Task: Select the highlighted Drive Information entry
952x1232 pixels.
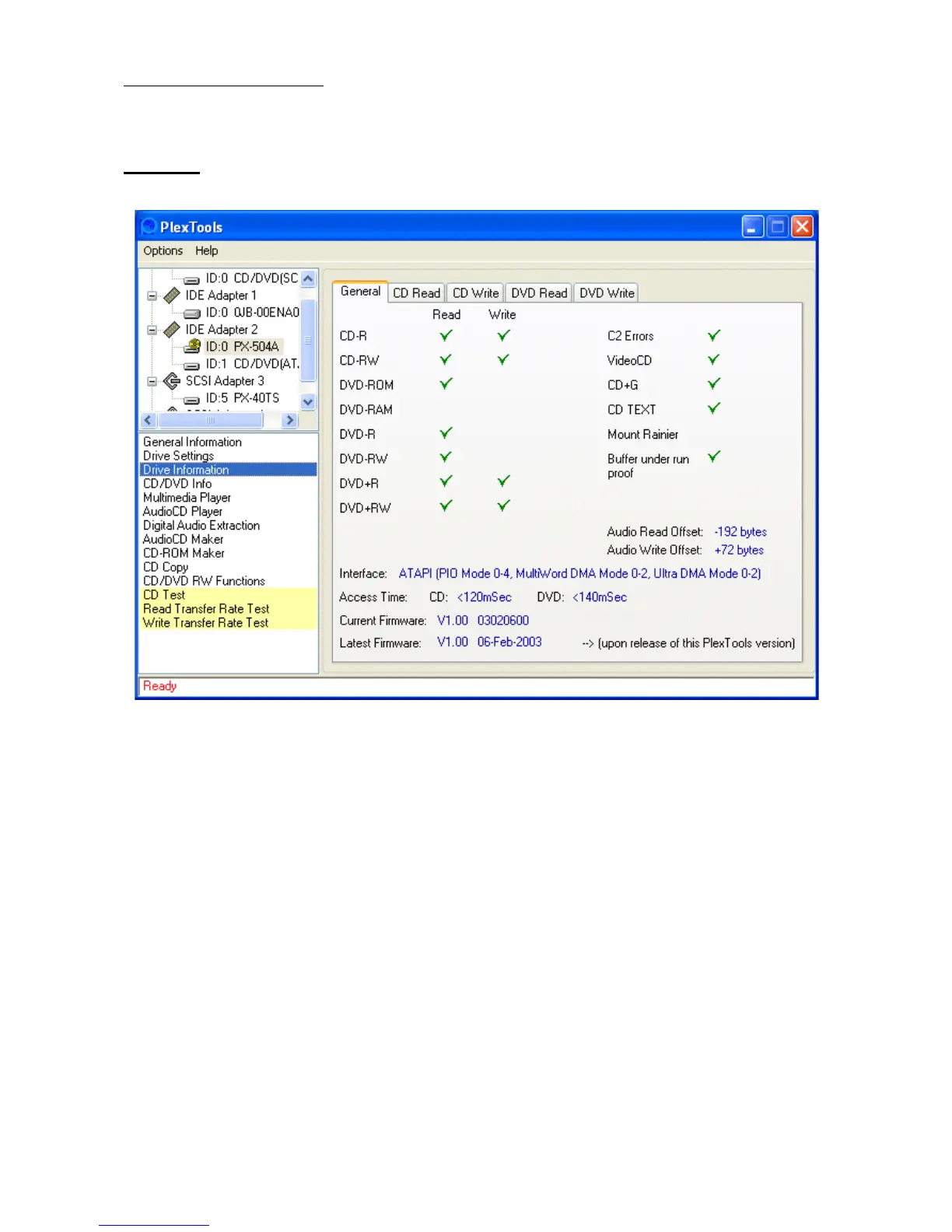Action: 228,470
